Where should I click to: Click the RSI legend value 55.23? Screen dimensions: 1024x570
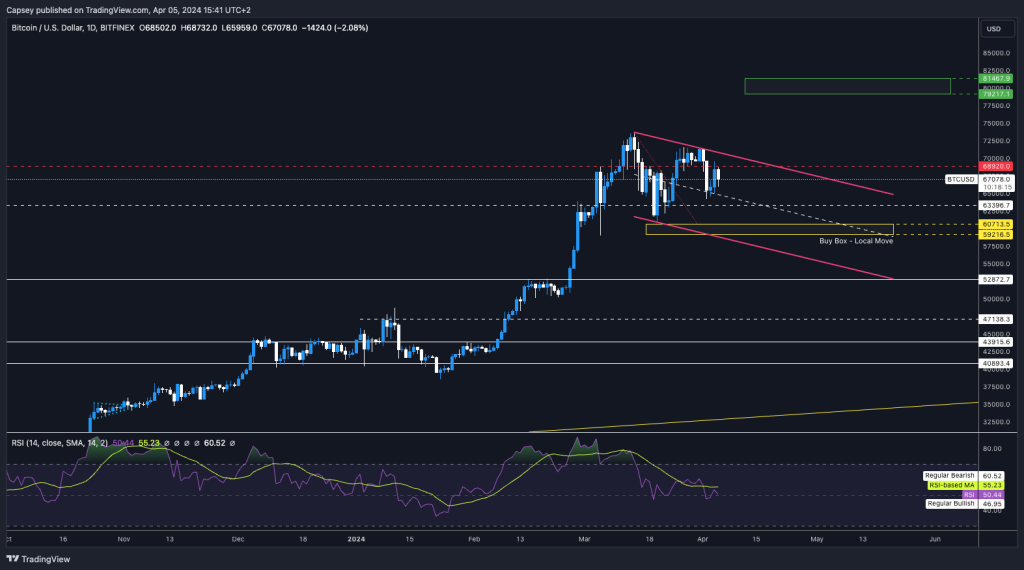(149, 443)
